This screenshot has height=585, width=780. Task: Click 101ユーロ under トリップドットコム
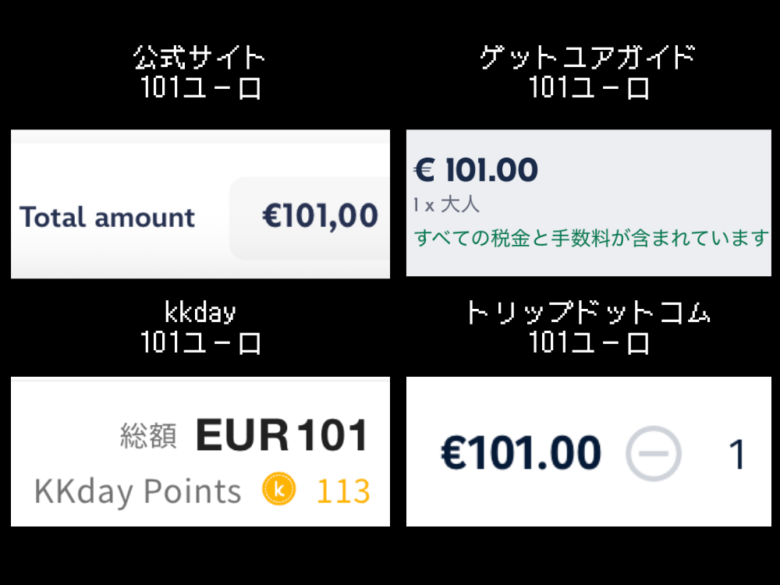tap(588, 343)
